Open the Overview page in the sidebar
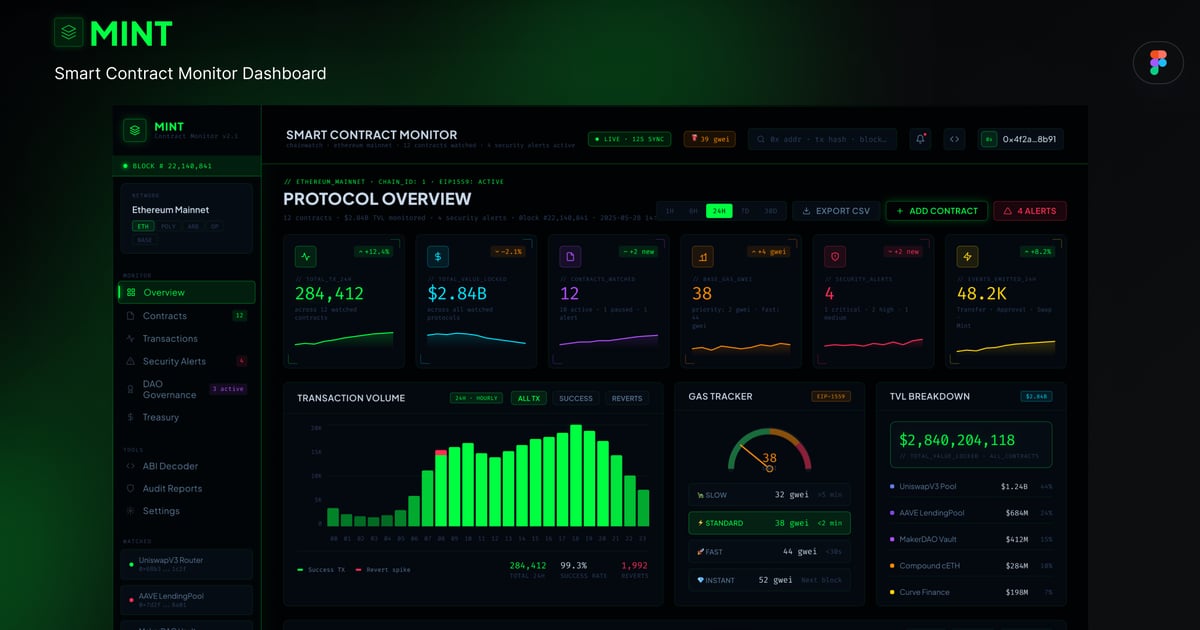1200x630 pixels. 186,292
